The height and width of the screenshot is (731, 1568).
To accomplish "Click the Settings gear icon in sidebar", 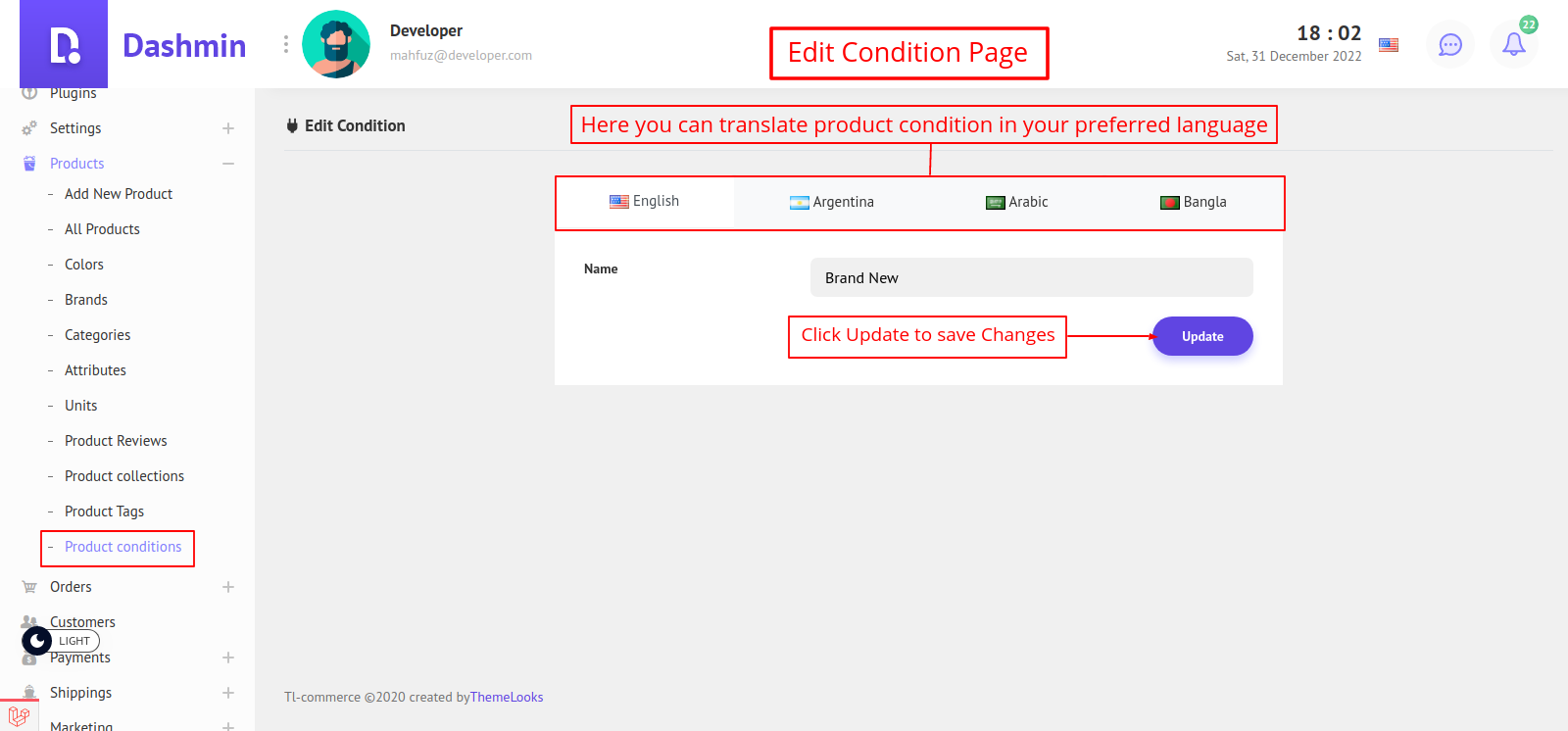I will tap(29, 128).
